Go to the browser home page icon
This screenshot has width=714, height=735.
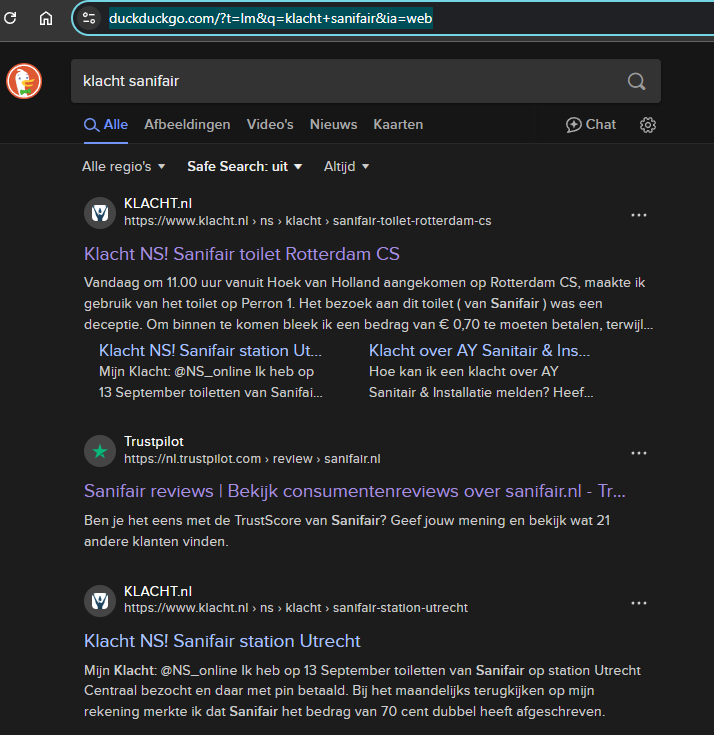tap(46, 18)
